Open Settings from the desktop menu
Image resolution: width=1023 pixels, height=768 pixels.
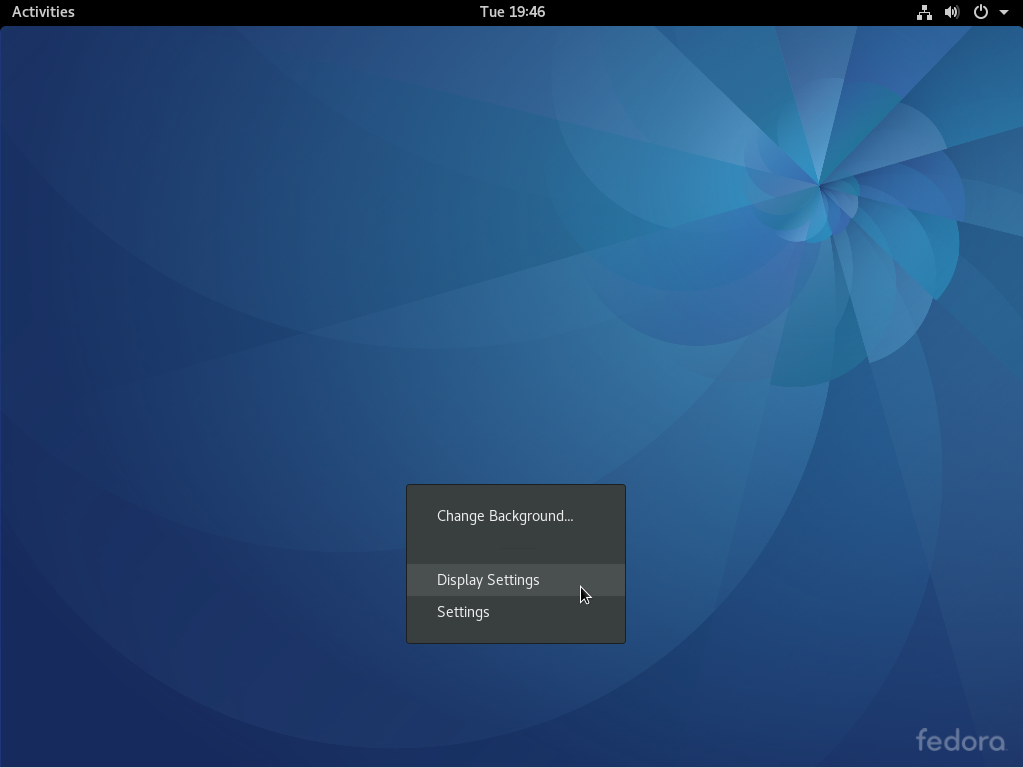tap(463, 611)
